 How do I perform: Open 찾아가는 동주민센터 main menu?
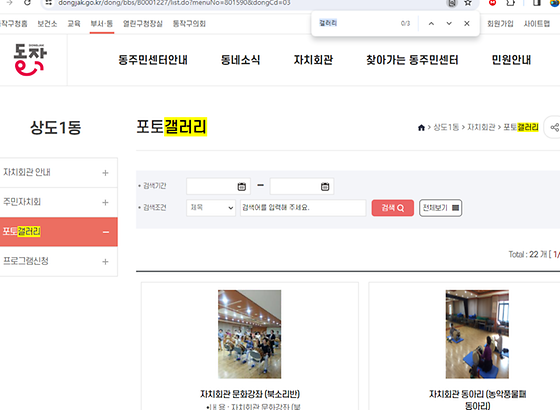pyautogui.click(x=412, y=60)
